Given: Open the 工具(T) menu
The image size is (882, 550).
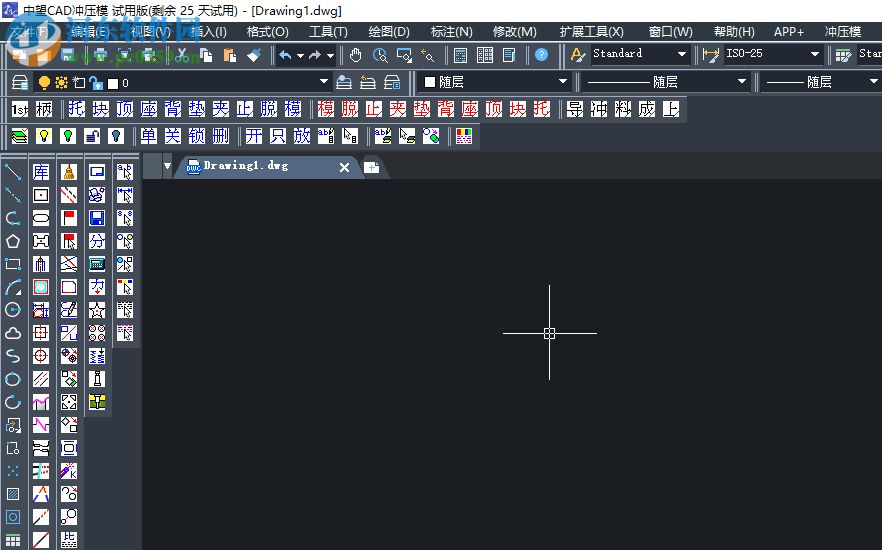Looking at the screenshot, I should click(328, 32).
